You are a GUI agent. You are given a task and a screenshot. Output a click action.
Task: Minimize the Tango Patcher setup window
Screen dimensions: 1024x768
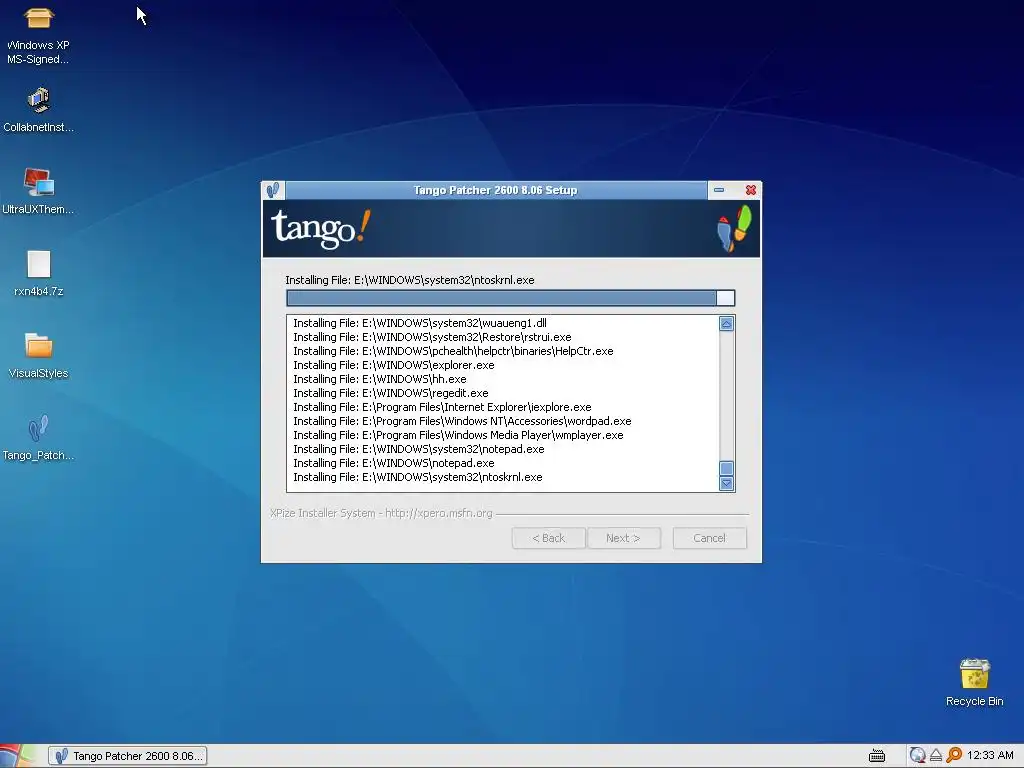tap(719, 190)
